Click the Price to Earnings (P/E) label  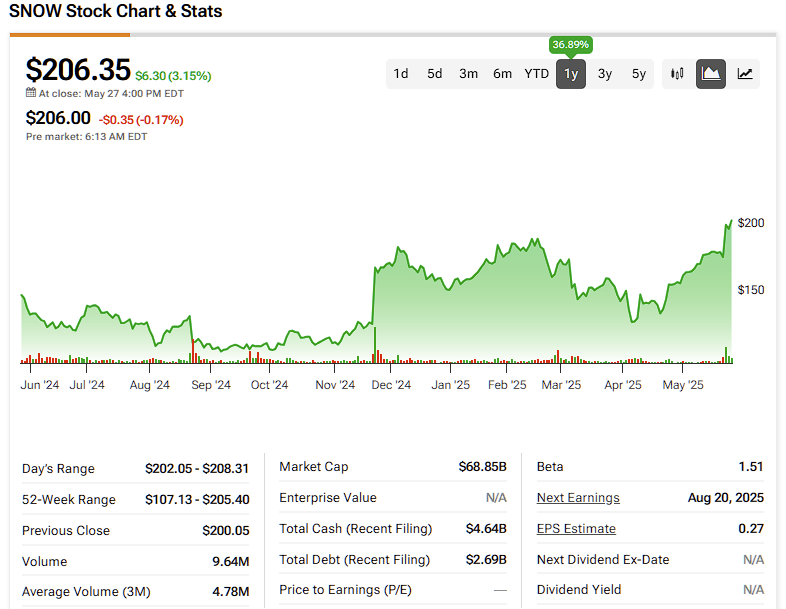pyautogui.click(x=345, y=590)
